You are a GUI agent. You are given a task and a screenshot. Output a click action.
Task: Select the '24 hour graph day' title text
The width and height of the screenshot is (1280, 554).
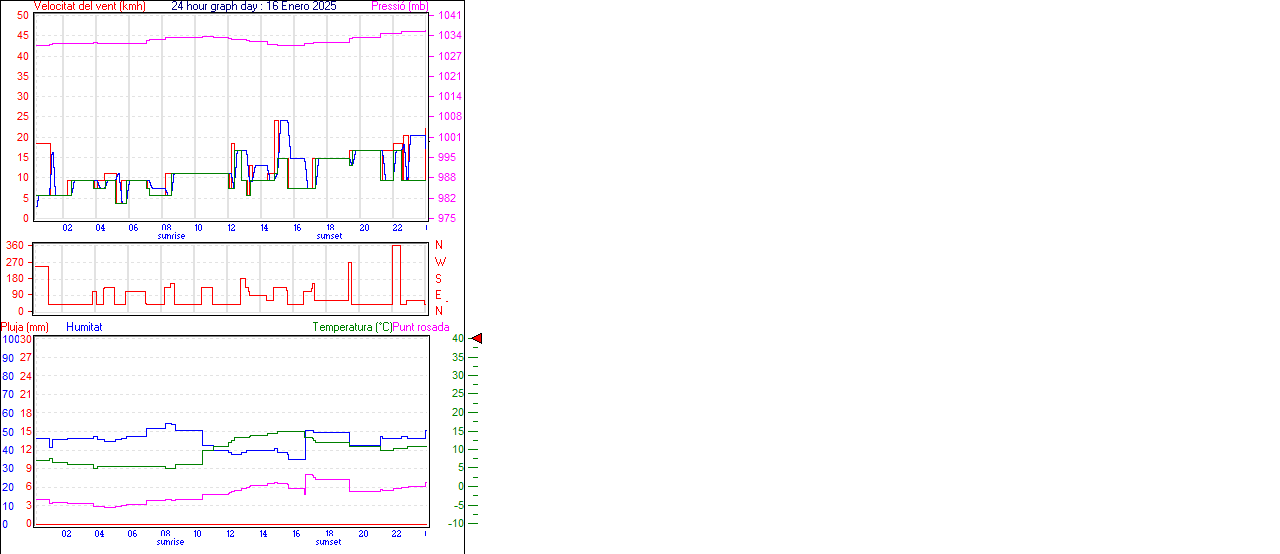[x=254, y=6]
